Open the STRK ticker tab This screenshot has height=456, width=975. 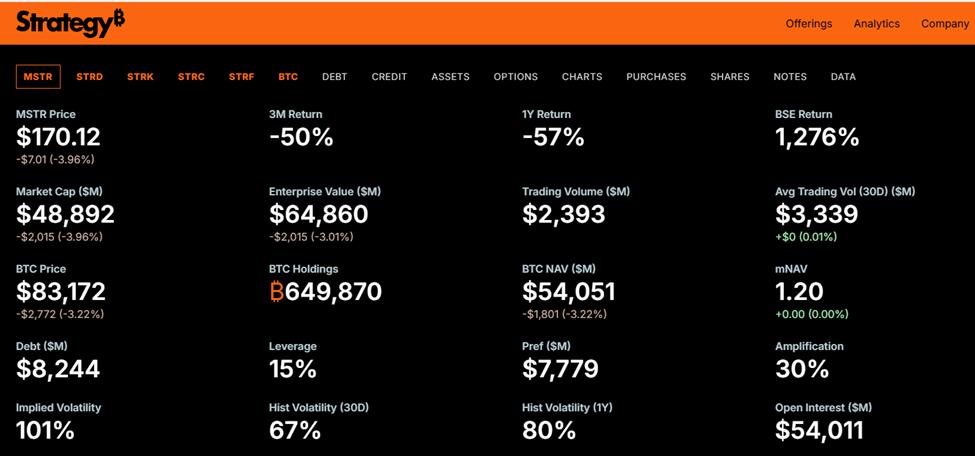pos(140,77)
